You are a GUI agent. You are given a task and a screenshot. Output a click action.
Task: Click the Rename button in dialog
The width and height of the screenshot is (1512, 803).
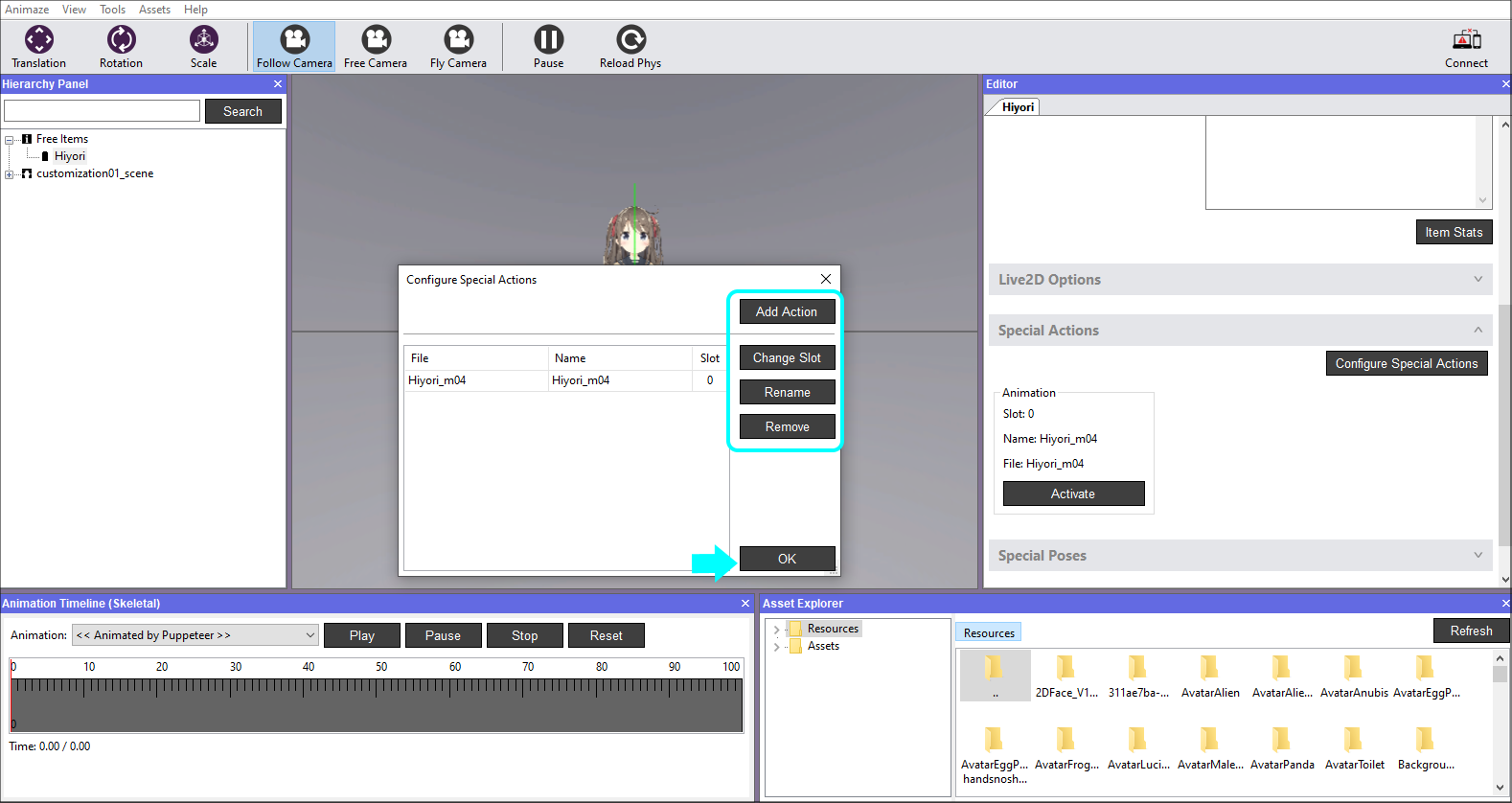787,392
